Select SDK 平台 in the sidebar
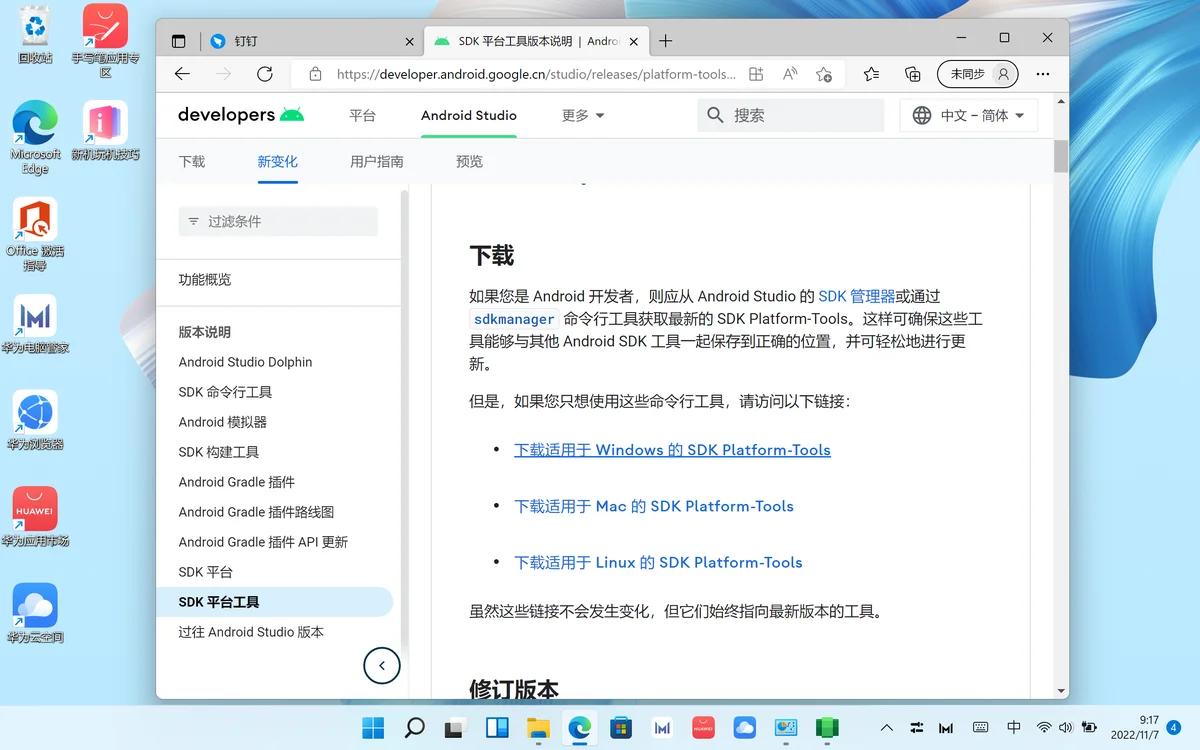This screenshot has height=750, width=1200. point(206,572)
